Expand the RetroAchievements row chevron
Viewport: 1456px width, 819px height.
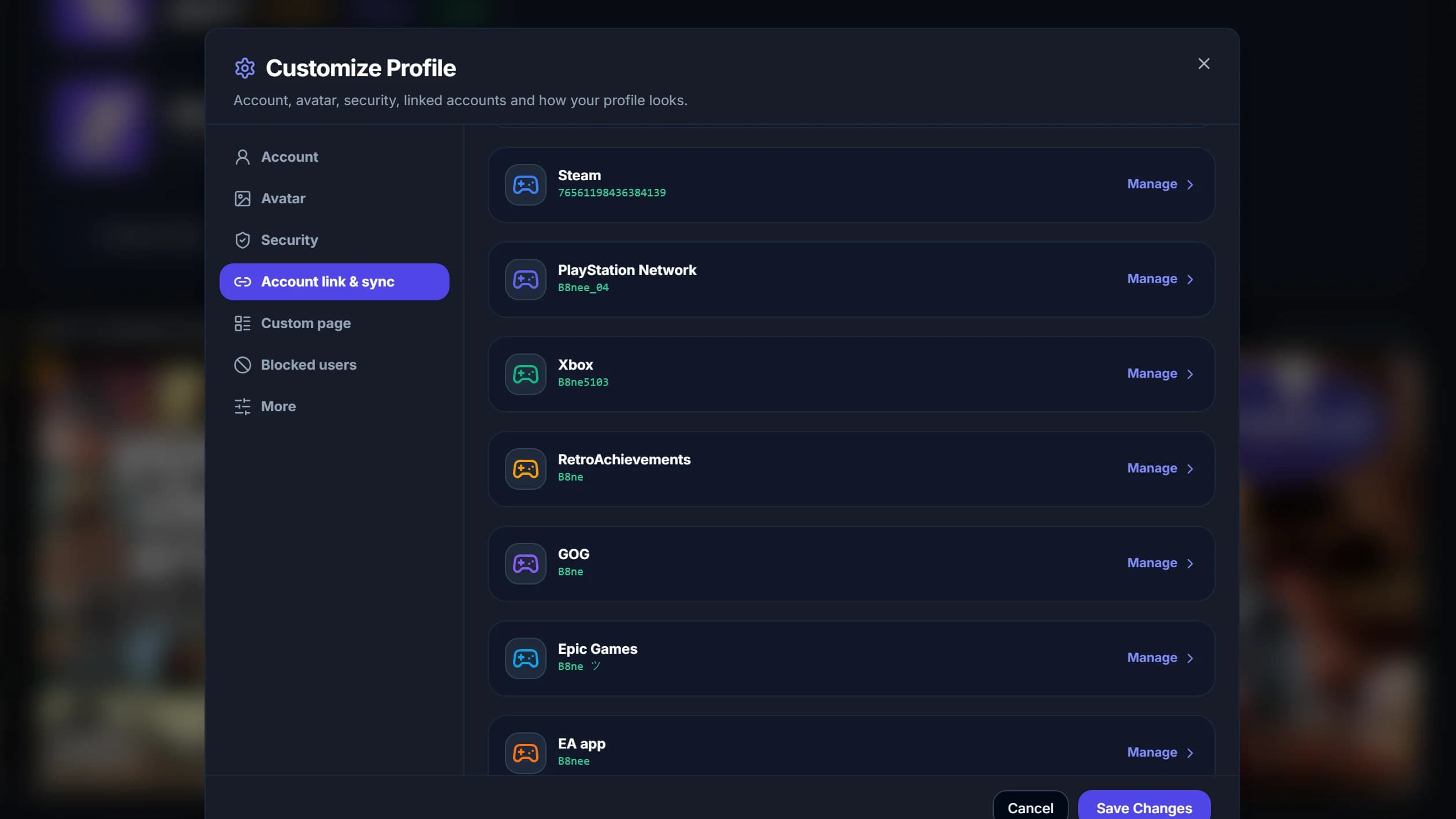point(1190,469)
